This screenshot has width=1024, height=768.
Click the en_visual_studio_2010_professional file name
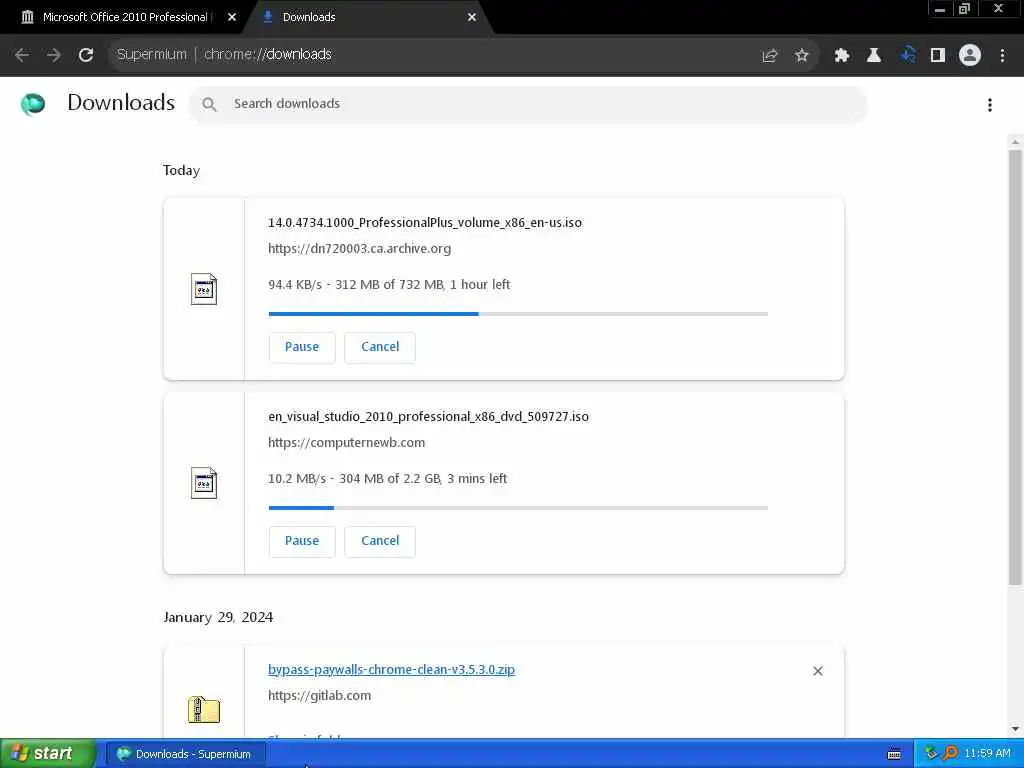tap(428, 417)
